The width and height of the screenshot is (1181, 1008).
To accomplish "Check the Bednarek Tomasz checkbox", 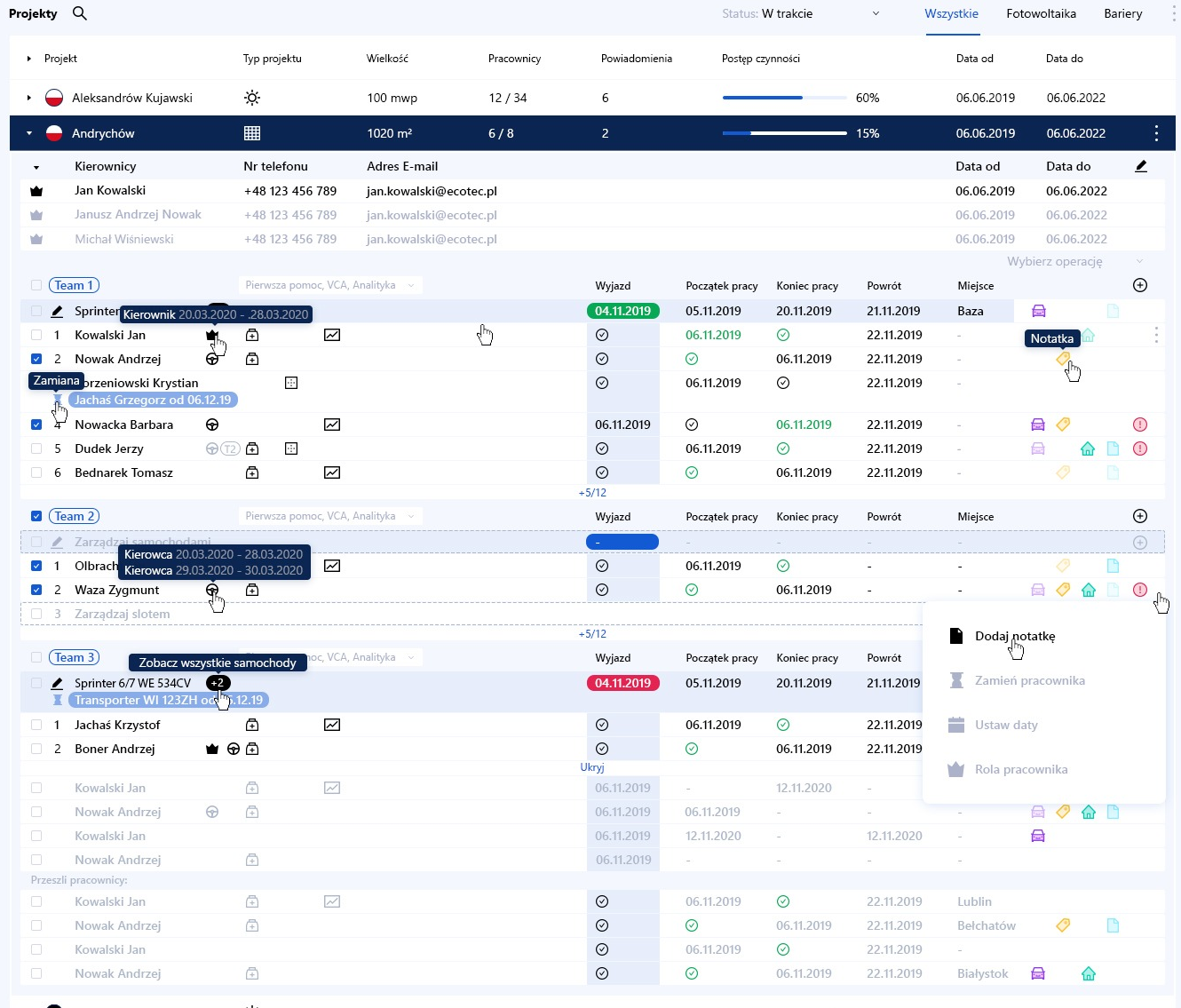I will click(36, 472).
